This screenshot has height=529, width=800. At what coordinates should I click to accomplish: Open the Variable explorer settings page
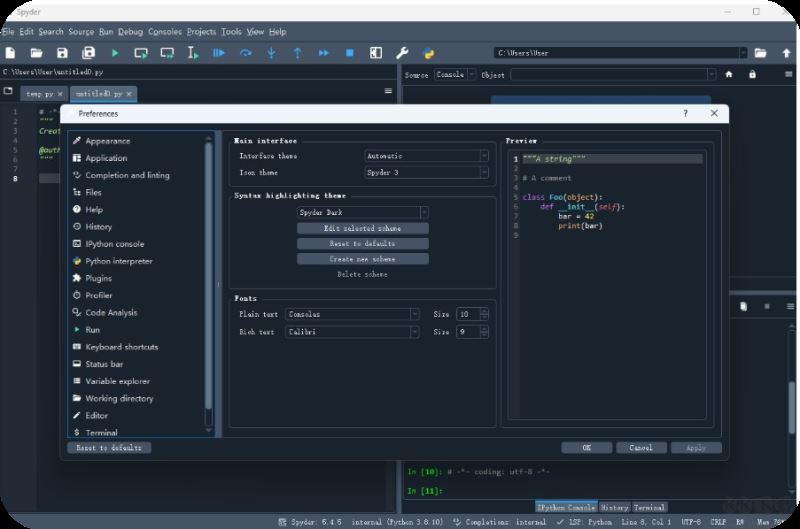117,381
